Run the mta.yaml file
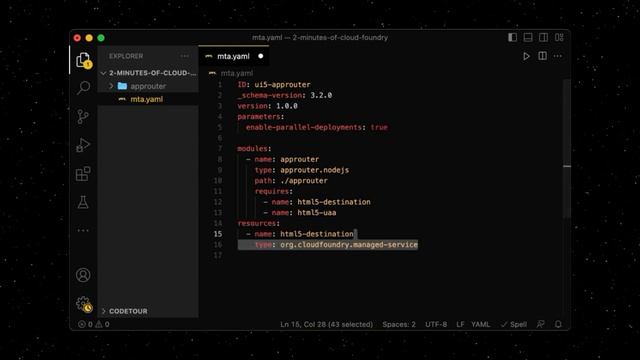Image resolution: width=640 pixels, height=360 pixels. (x=526, y=56)
